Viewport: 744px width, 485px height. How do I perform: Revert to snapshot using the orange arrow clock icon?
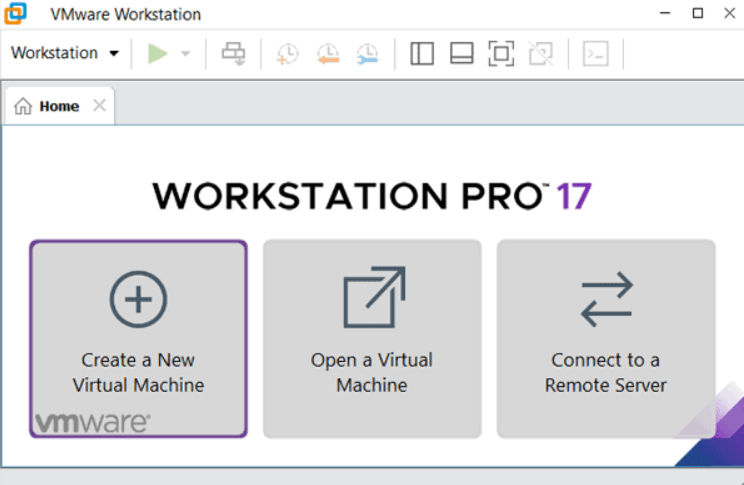(x=328, y=53)
